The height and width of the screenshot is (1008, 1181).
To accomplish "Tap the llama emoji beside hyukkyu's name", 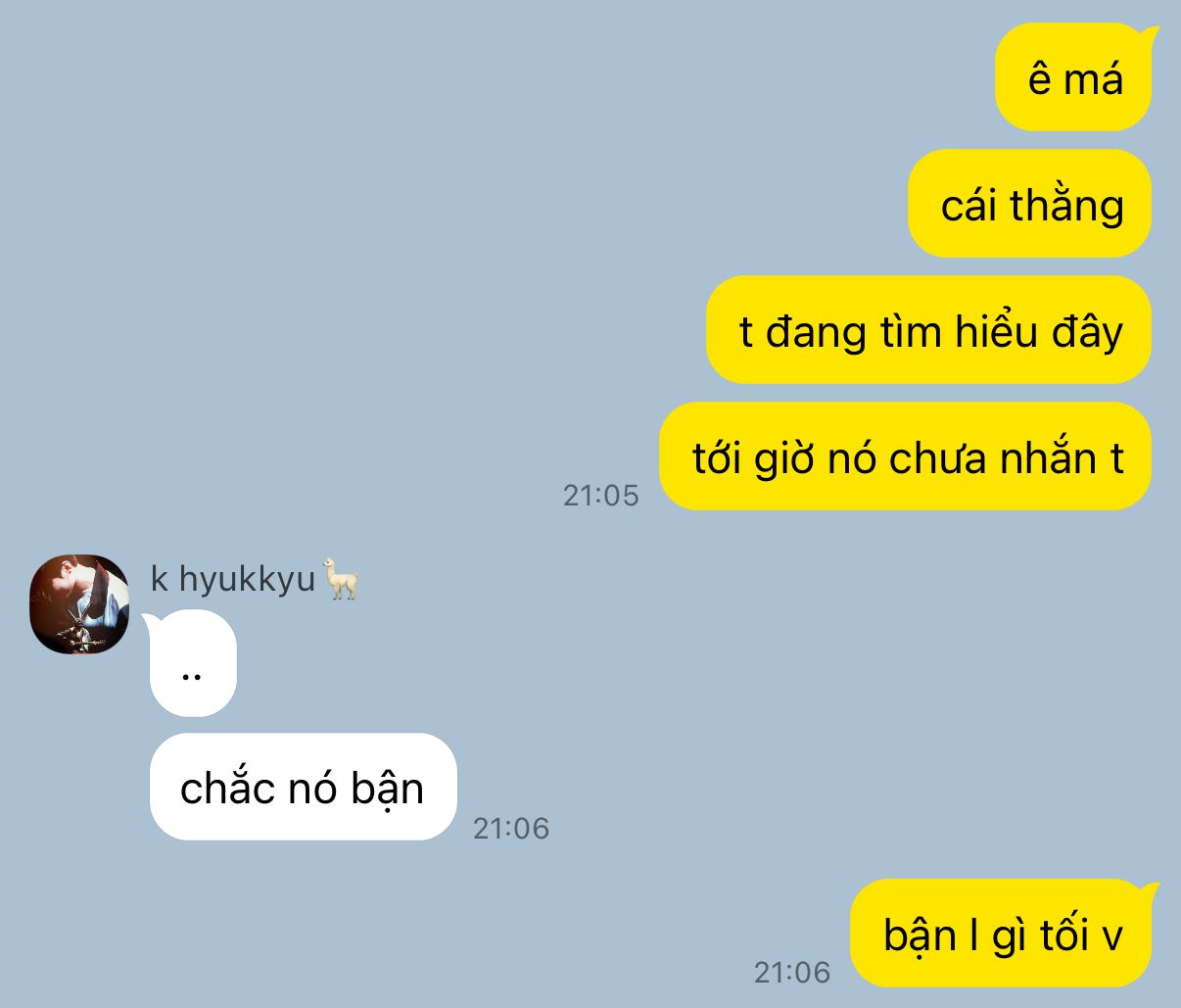I will coord(342,578).
